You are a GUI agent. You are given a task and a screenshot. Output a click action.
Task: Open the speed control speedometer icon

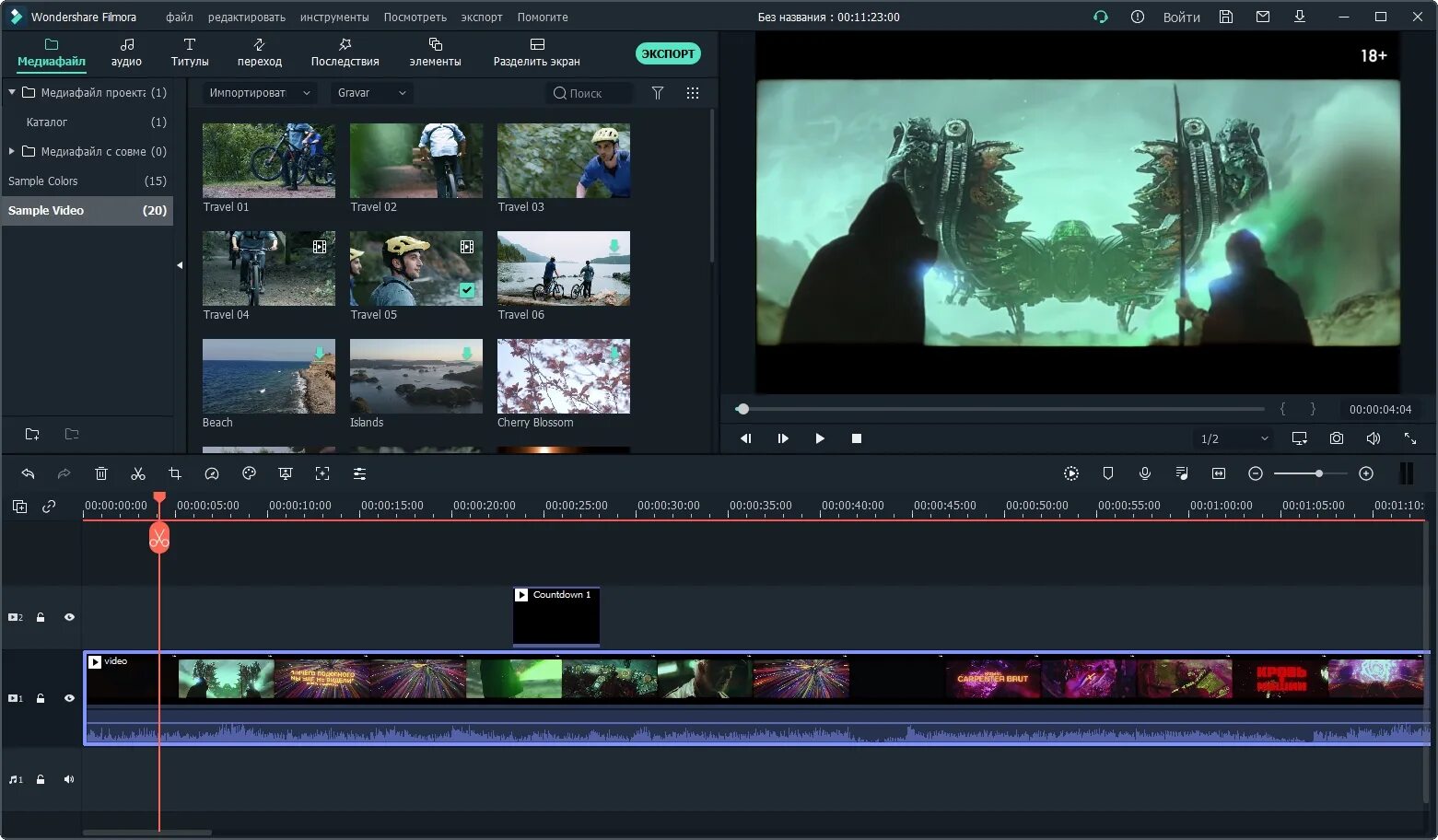212,473
